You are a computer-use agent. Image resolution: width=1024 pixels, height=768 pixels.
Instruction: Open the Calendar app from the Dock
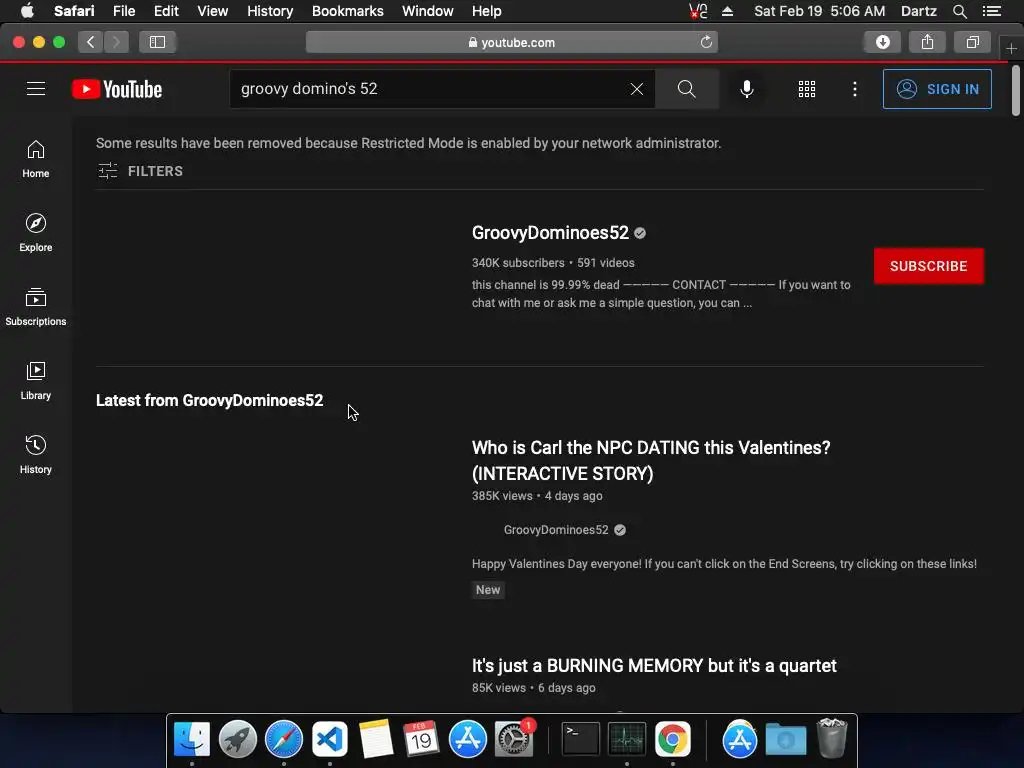[421, 739]
